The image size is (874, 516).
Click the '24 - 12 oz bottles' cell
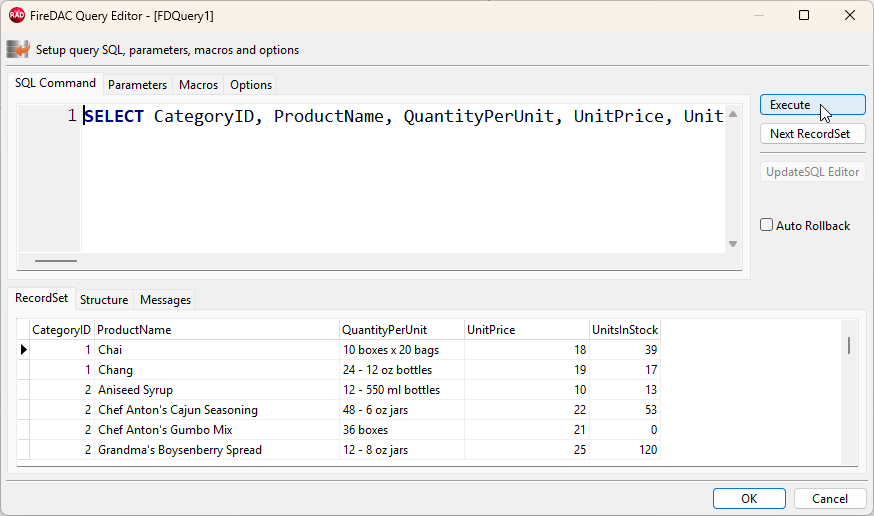pyautogui.click(x=402, y=370)
